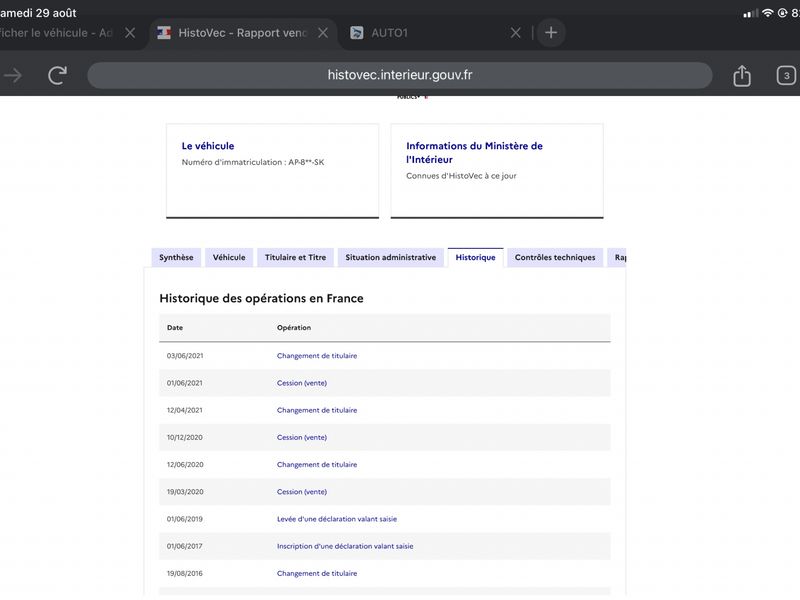Viewport: 800px width, 600px height.
Task: Click the Date column header
Action: coord(174,328)
